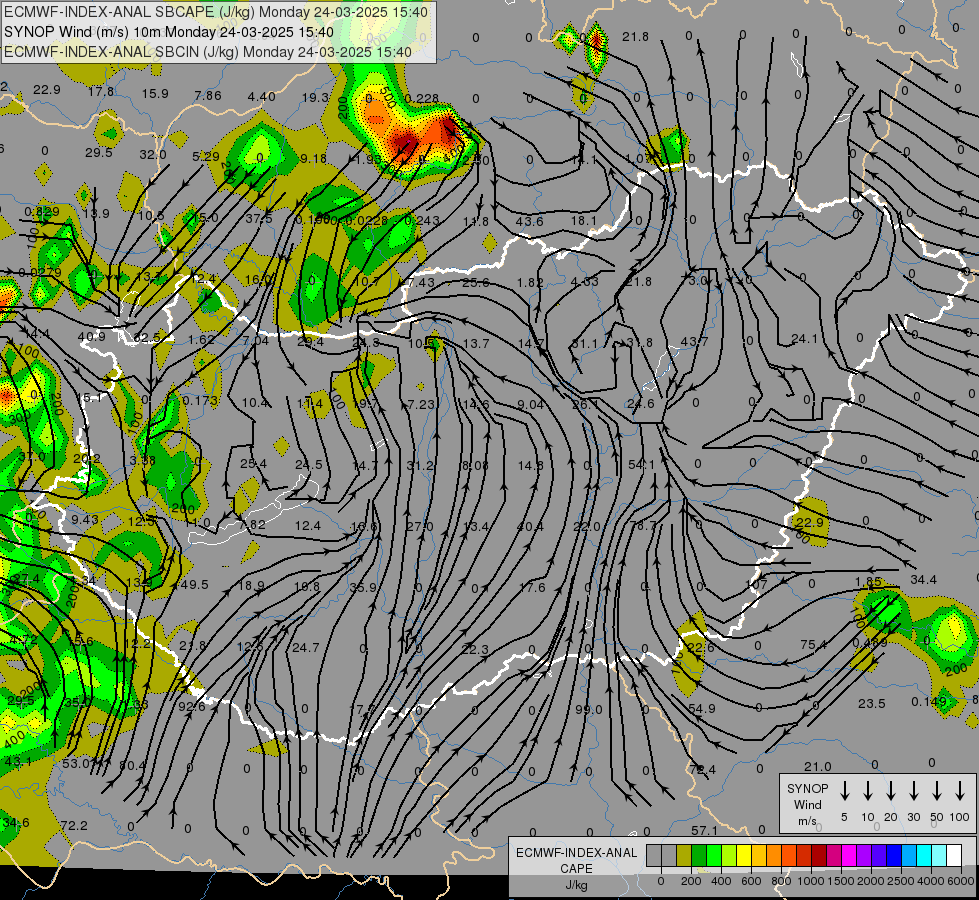Click the '80.4' value on the map
The height and width of the screenshot is (900, 979).
click(132, 764)
